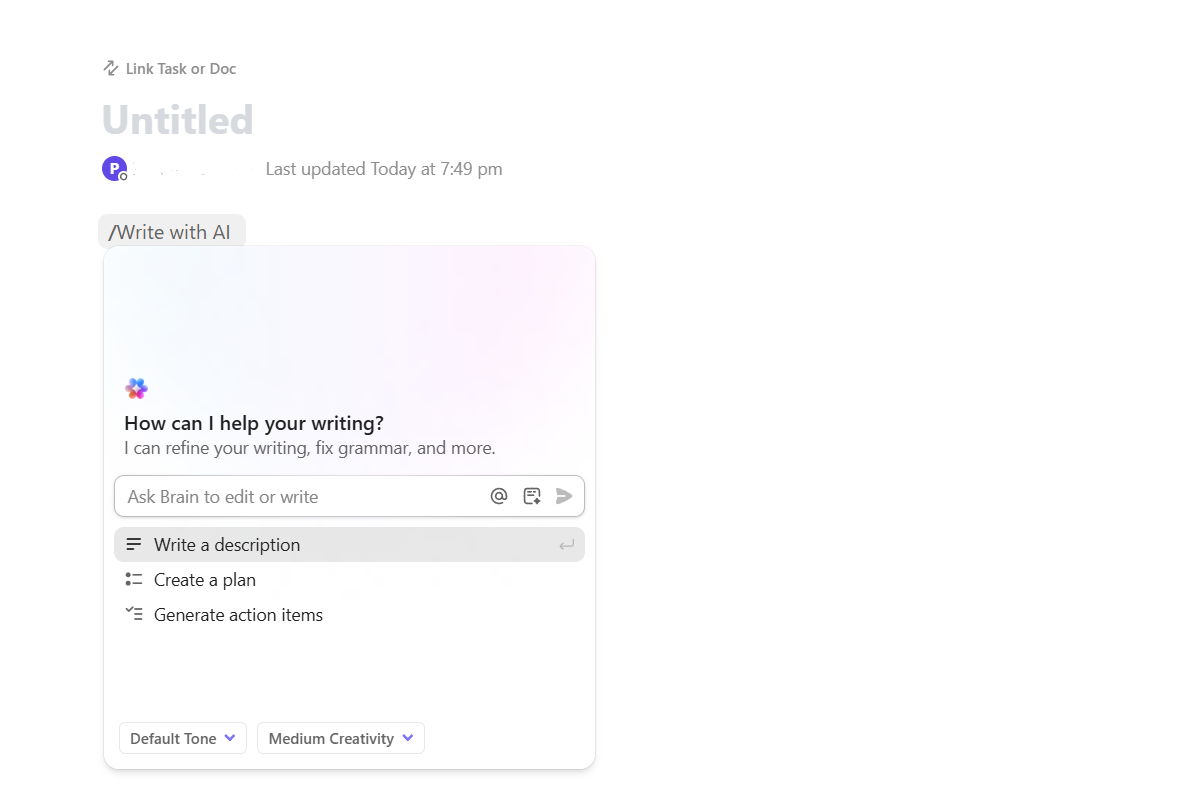Screen dimensions: 1197x810
Task: Click the Medium Creativity setting control
Action: 340,738
